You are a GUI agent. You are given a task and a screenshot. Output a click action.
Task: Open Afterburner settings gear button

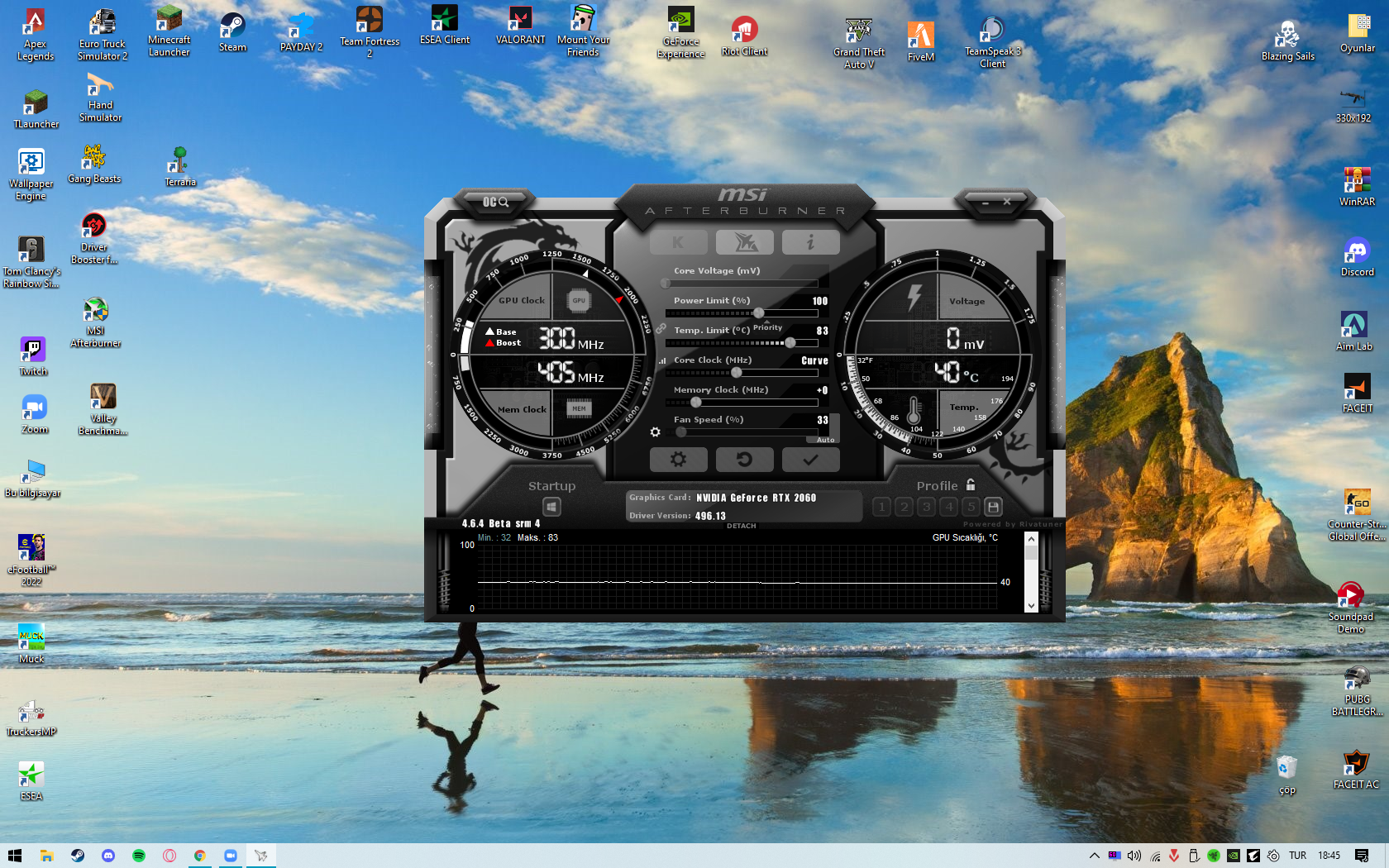[678, 460]
